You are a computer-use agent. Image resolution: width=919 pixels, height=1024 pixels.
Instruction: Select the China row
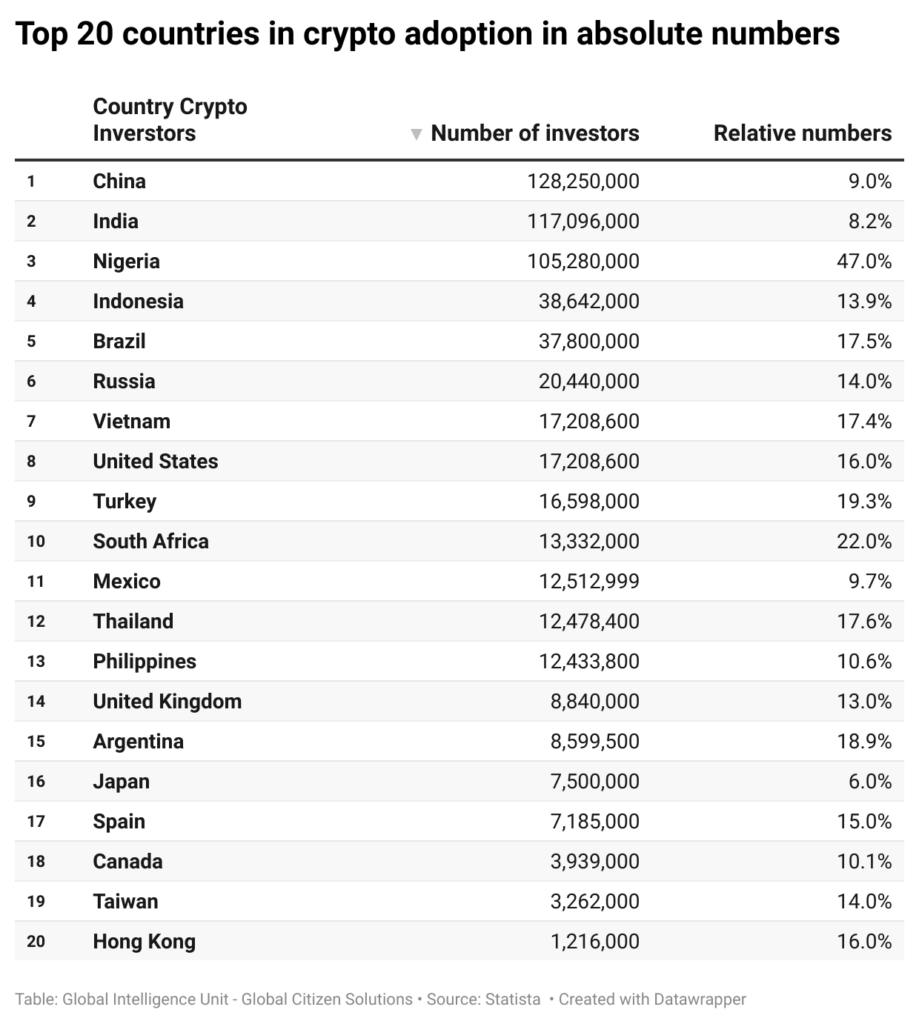pyautogui.click(x=459, y=181)
